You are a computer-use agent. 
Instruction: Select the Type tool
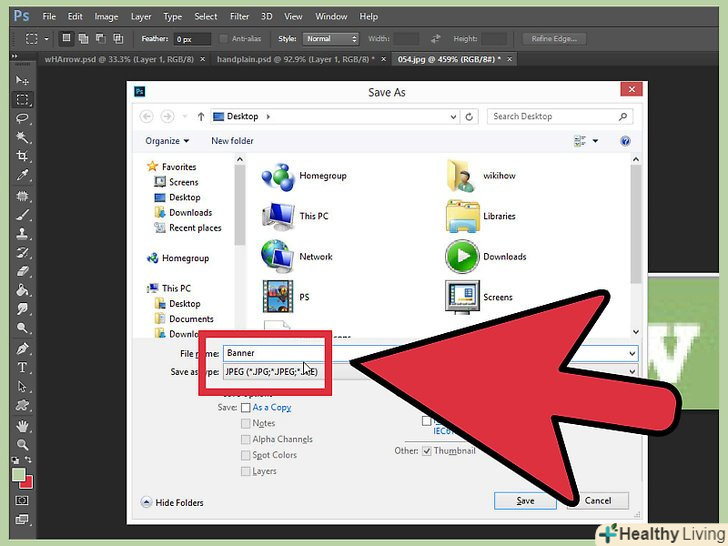[22, 368]
